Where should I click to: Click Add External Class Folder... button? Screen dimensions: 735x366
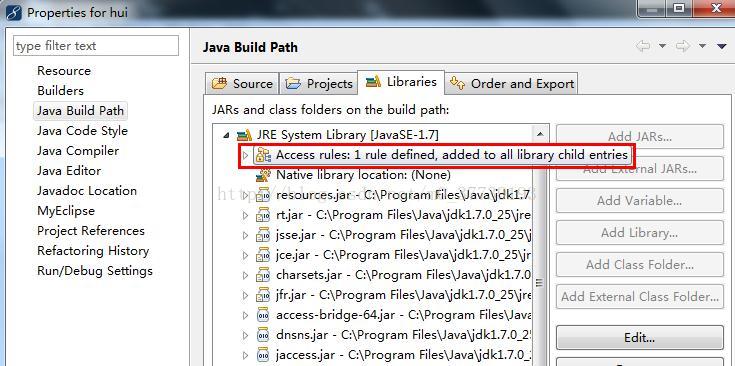(640, 297)
